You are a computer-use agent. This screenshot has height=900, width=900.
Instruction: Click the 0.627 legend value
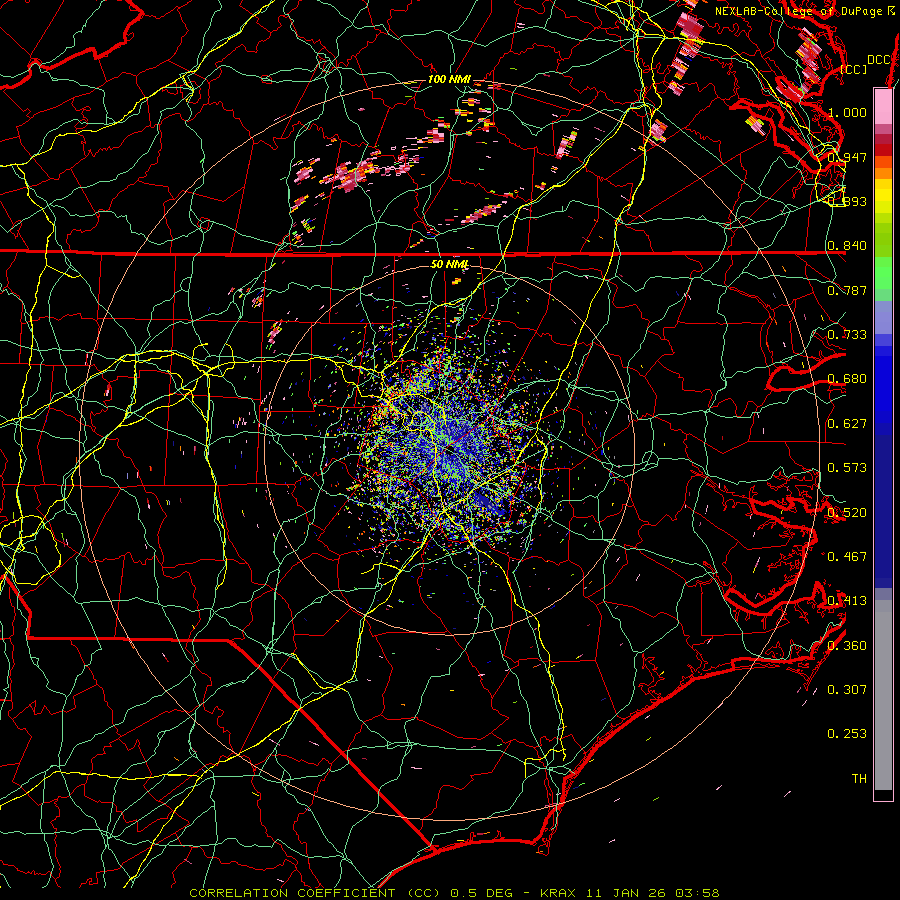847,424
